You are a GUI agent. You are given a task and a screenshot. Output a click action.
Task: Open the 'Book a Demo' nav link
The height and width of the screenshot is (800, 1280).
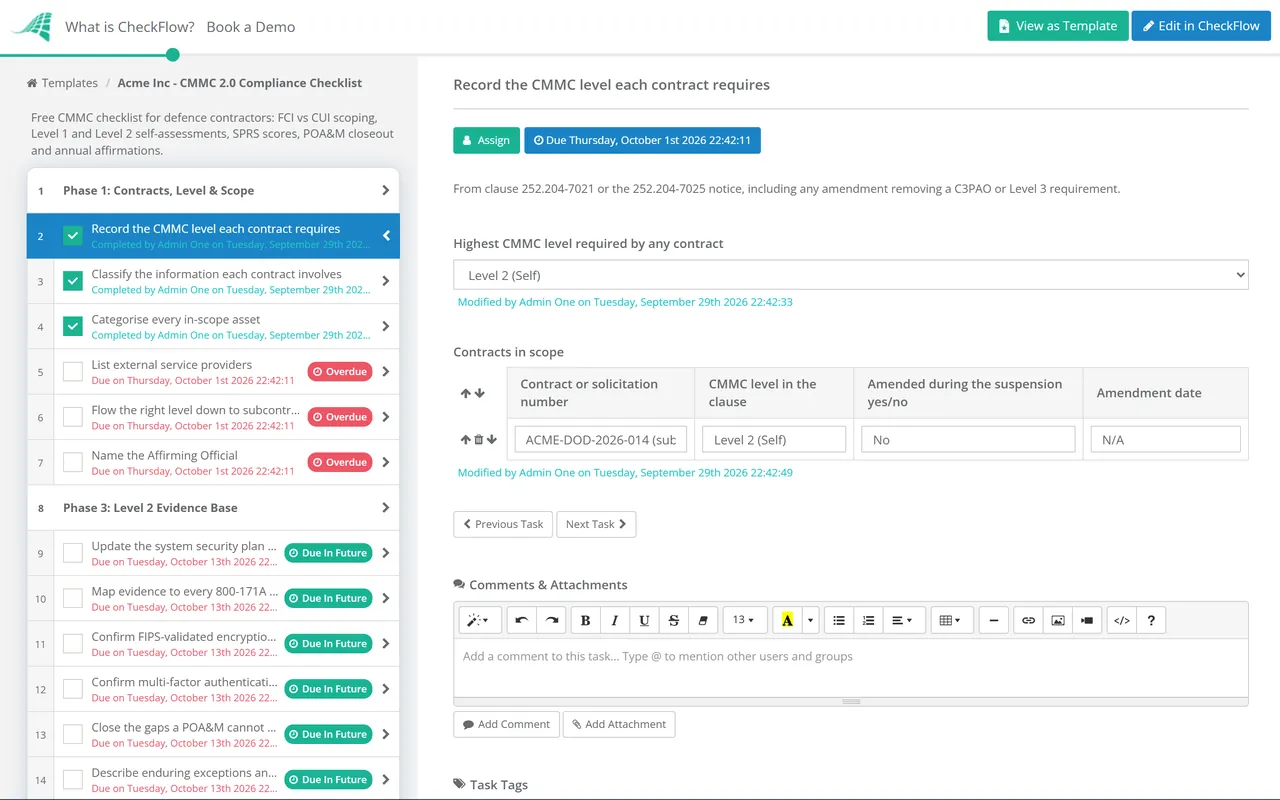point(251,27)
